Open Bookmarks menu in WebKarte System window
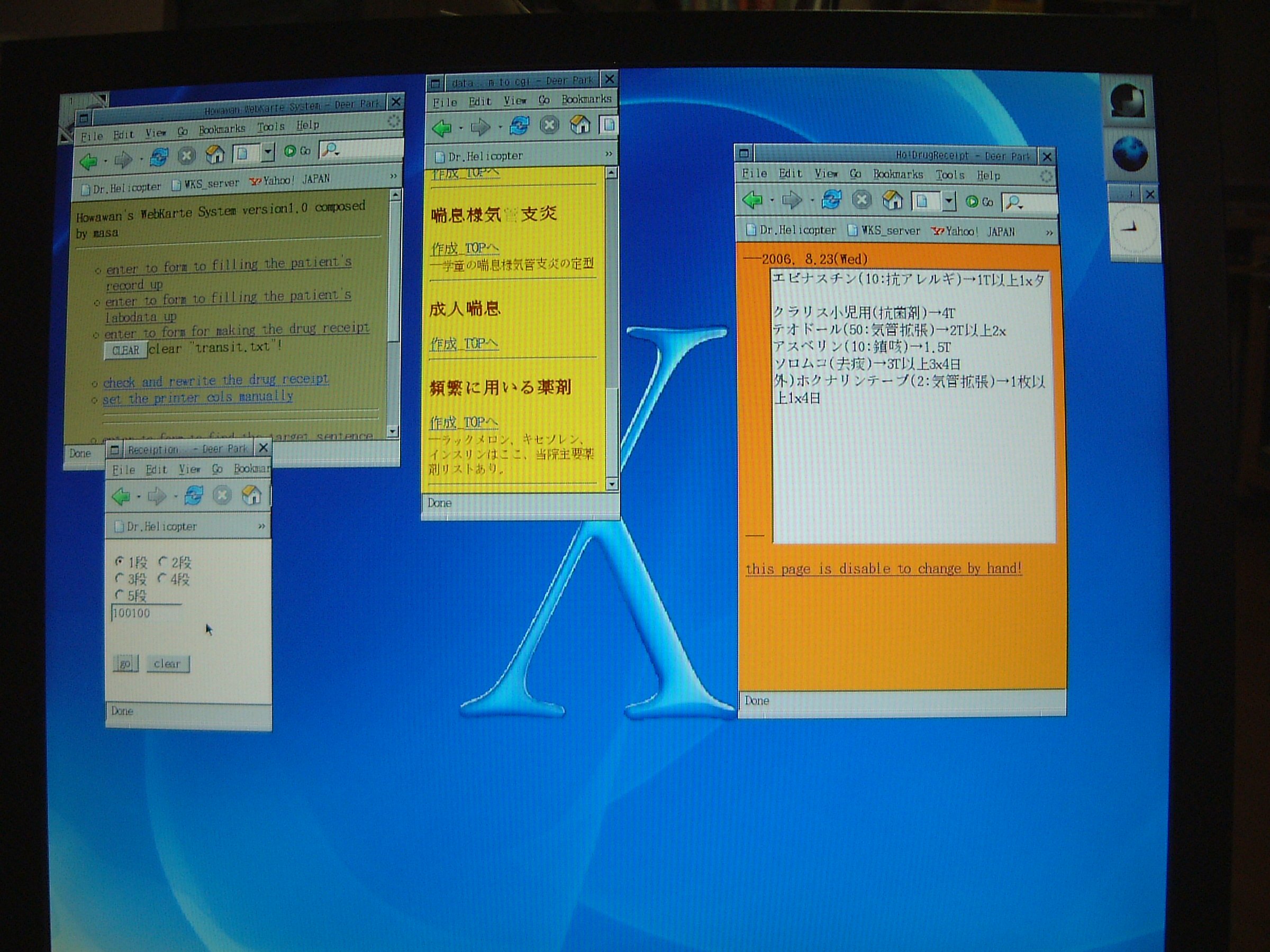Screen dimensions: 1270x952 (x=222, y=129)
